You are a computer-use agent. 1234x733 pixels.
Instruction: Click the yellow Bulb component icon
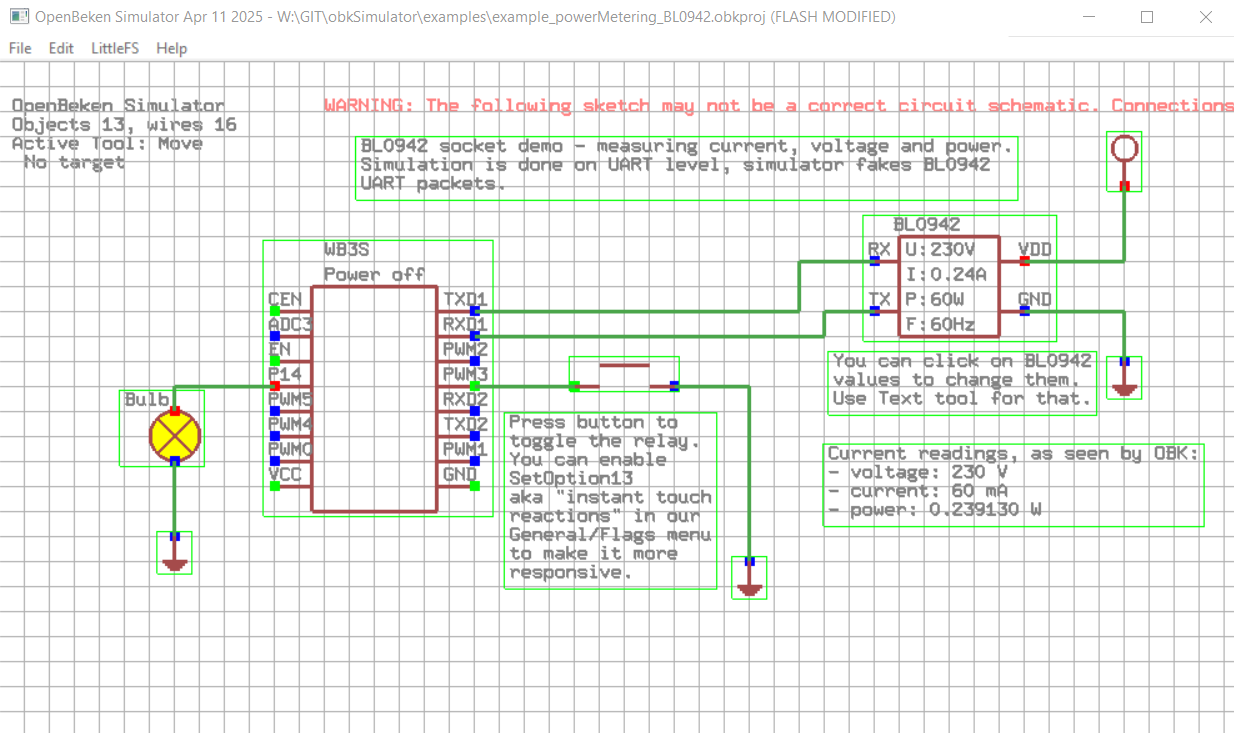click(x=175, y=436)
